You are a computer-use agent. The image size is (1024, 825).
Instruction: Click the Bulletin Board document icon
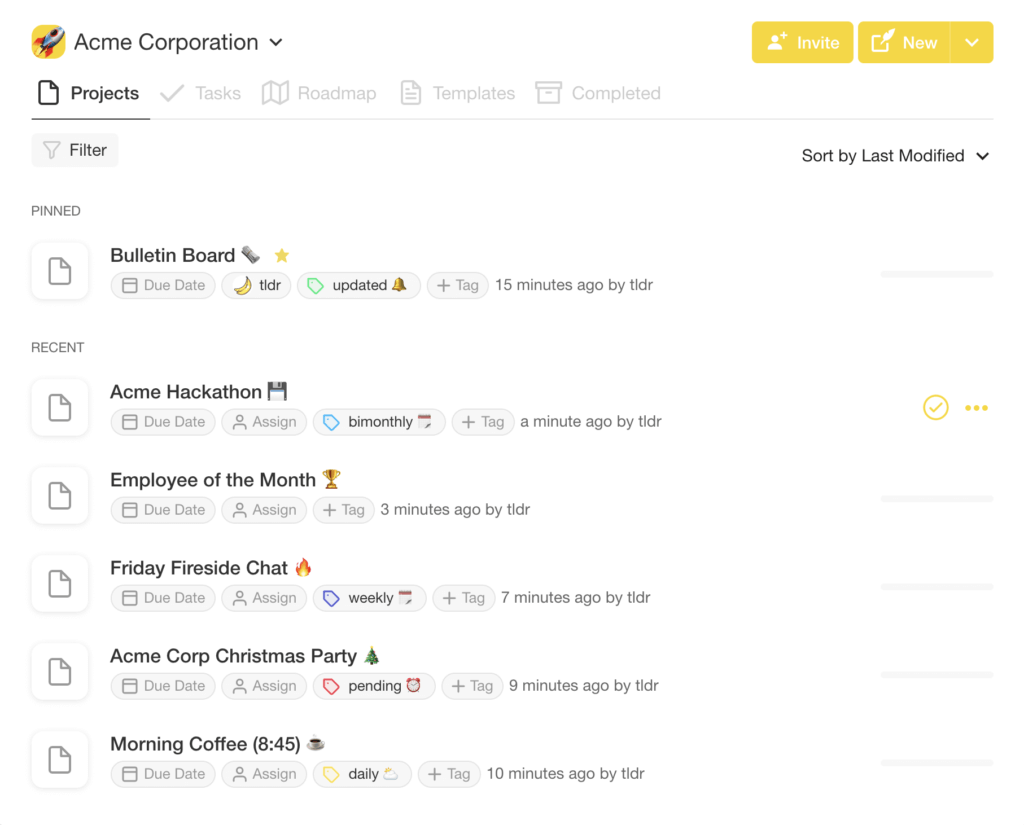tap(60, 271)
